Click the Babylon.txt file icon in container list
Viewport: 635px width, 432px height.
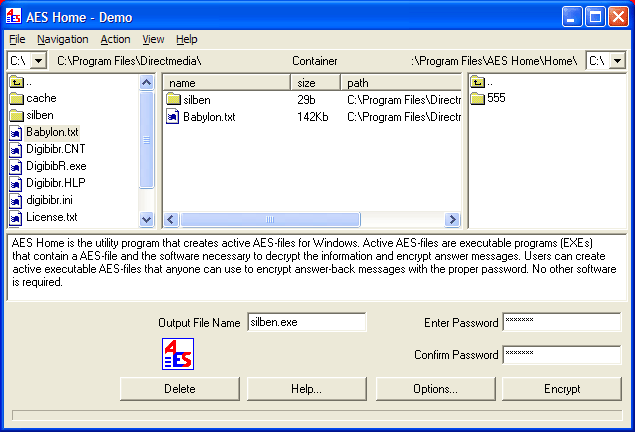[173, 116]
